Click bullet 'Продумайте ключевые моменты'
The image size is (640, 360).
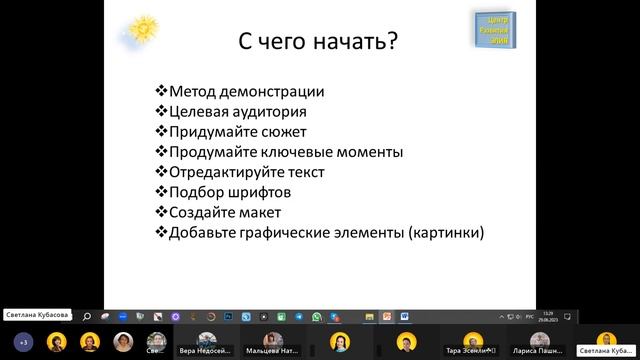286,152
